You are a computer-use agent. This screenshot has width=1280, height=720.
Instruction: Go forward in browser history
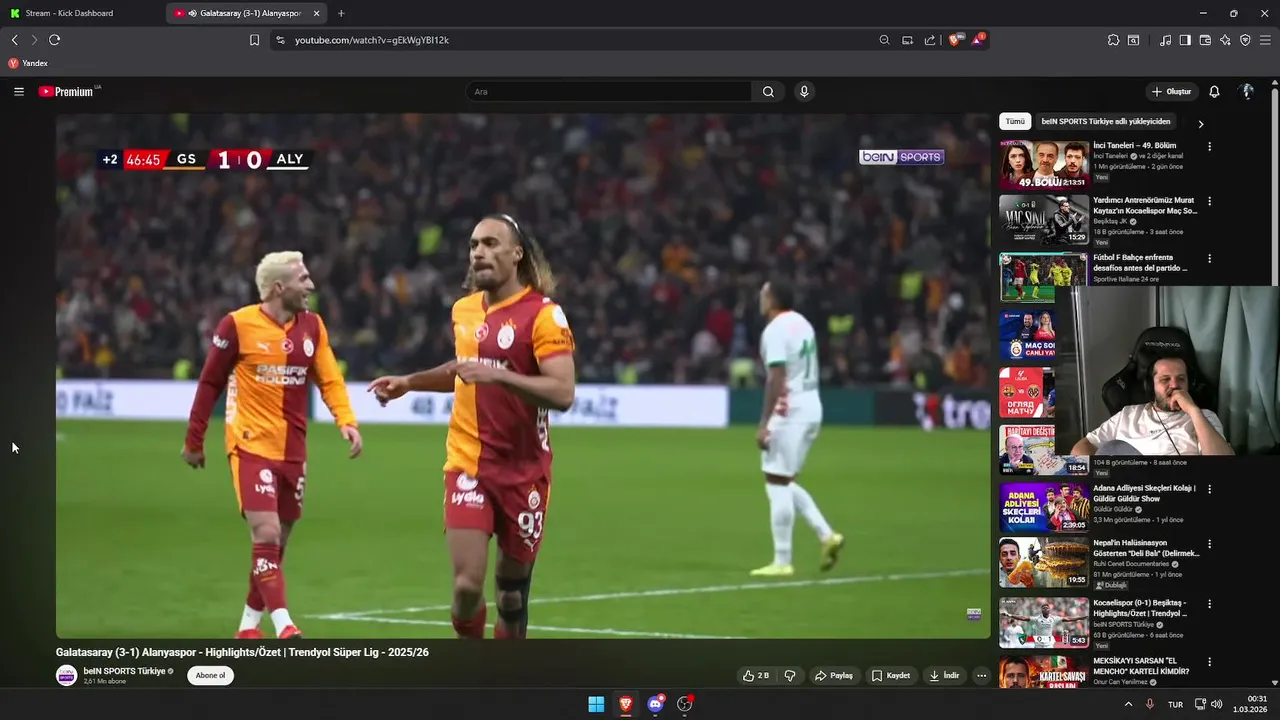pos(34,40)
